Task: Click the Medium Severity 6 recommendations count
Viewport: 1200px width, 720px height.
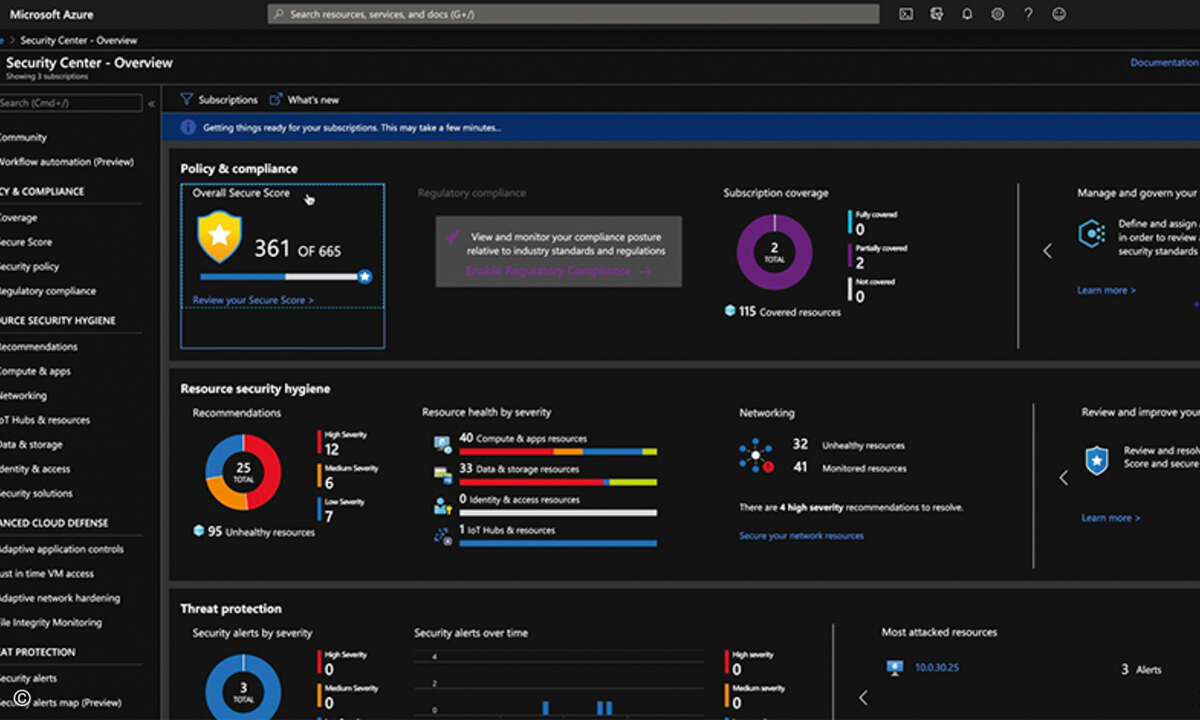Action: (x=329, y=484)
